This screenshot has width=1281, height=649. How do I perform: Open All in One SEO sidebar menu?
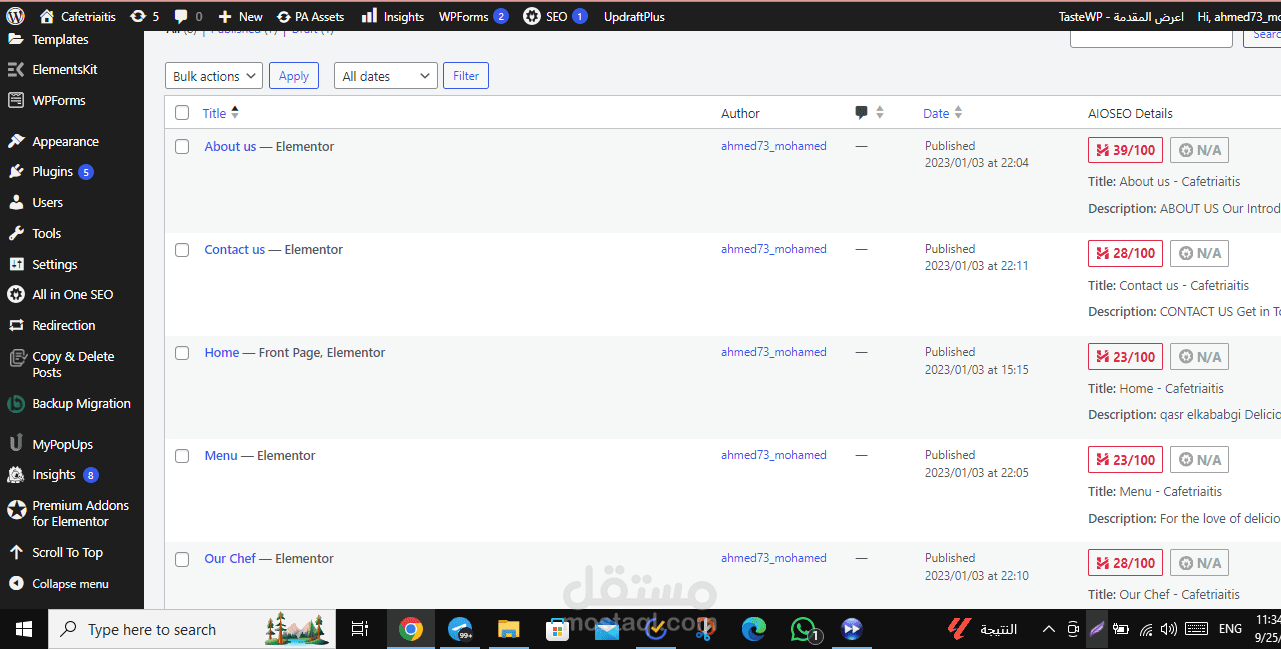(x=72, y=294)
